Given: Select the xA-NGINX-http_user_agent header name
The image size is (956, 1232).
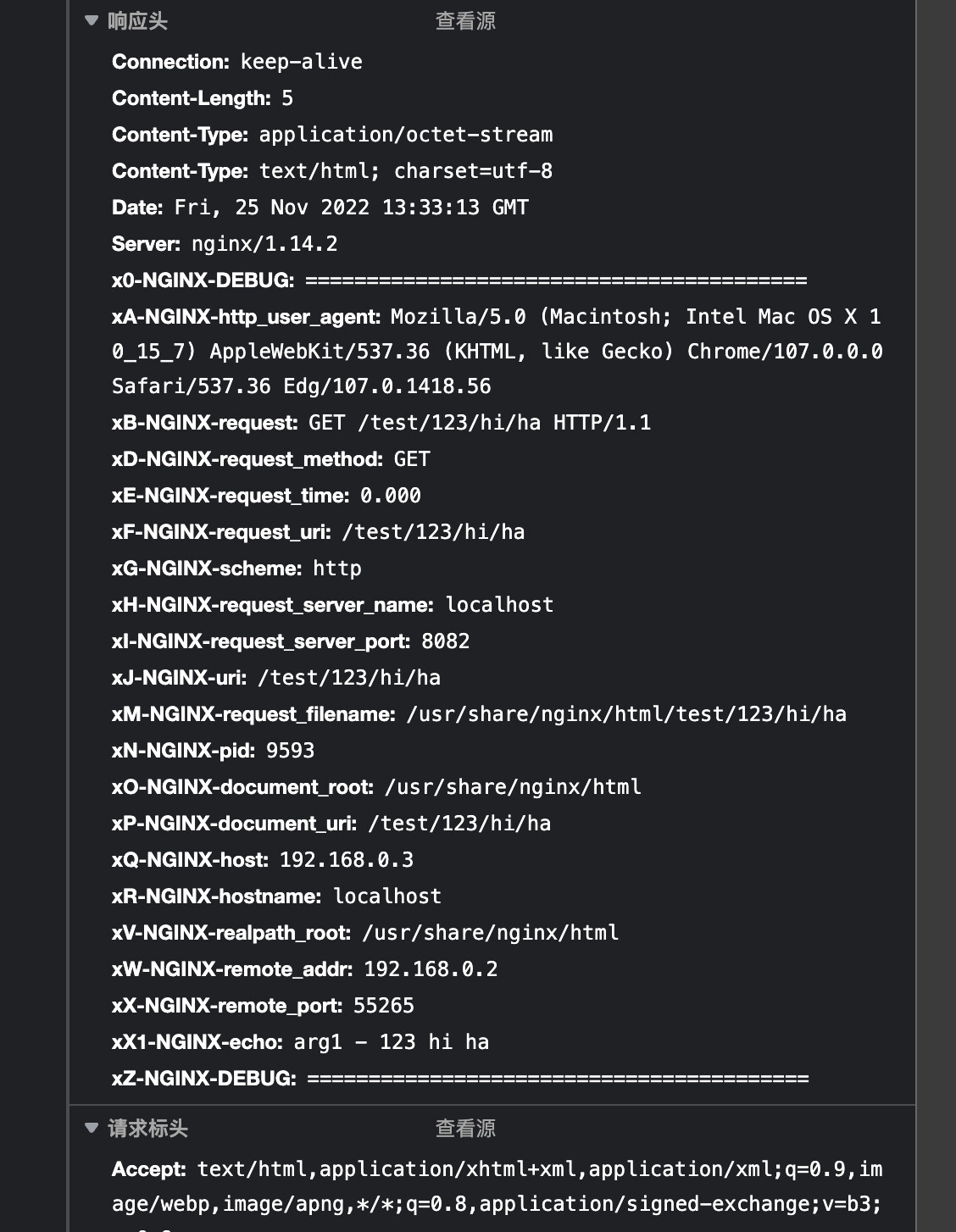Looking at the screenshot, I should 247,317.
